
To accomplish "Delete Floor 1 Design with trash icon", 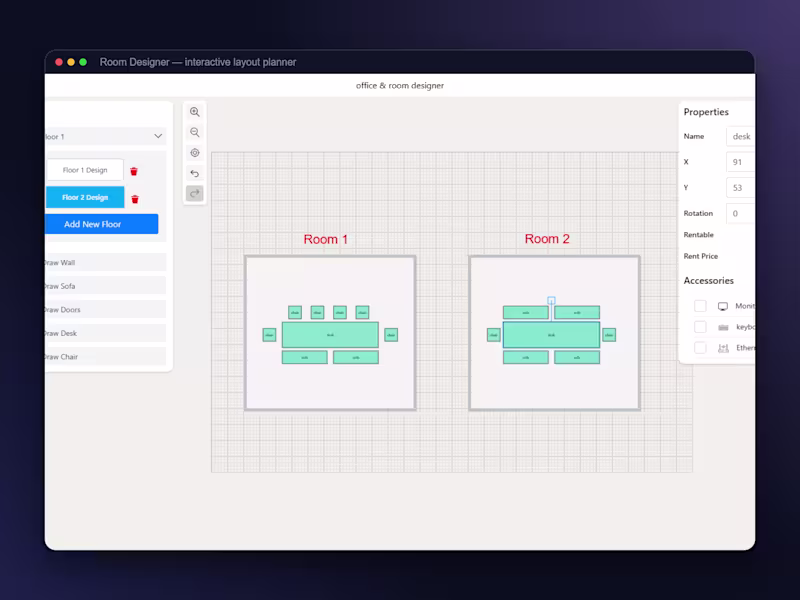I will (x=134, y=171).
